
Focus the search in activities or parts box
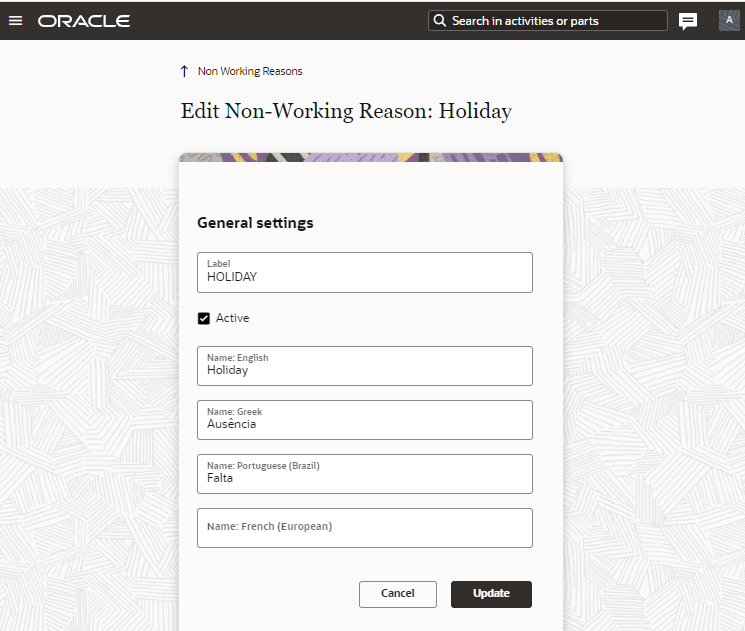pos(555,21)
